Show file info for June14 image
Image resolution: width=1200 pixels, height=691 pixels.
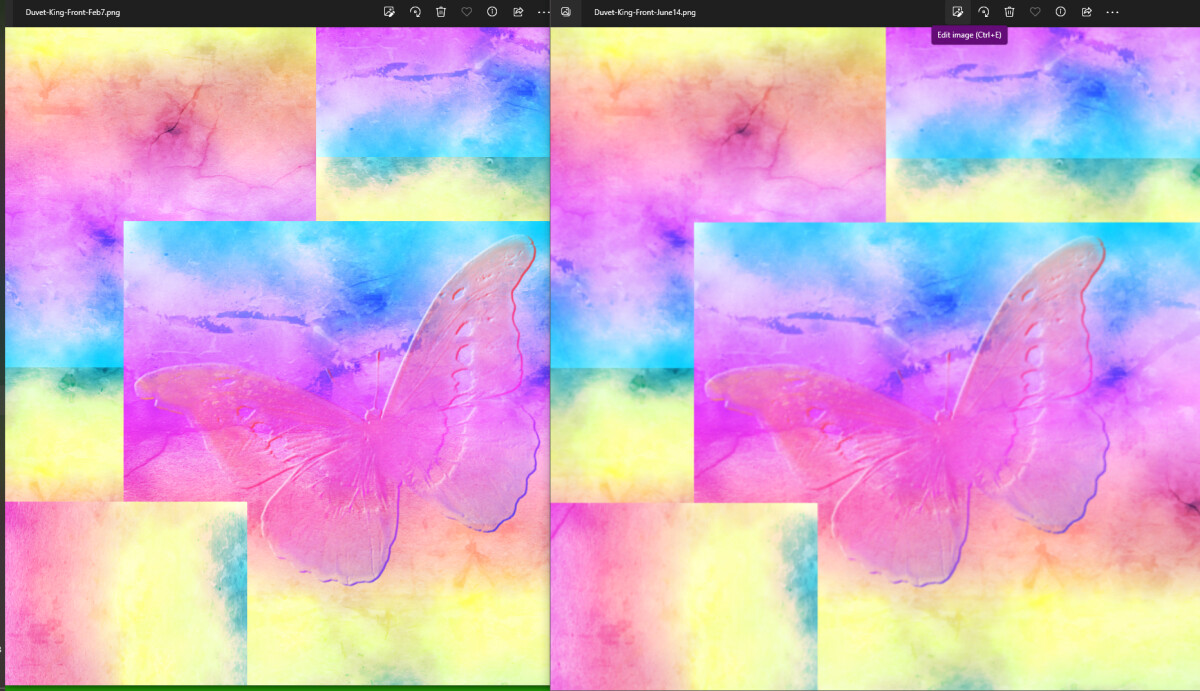pos(1060,12)
